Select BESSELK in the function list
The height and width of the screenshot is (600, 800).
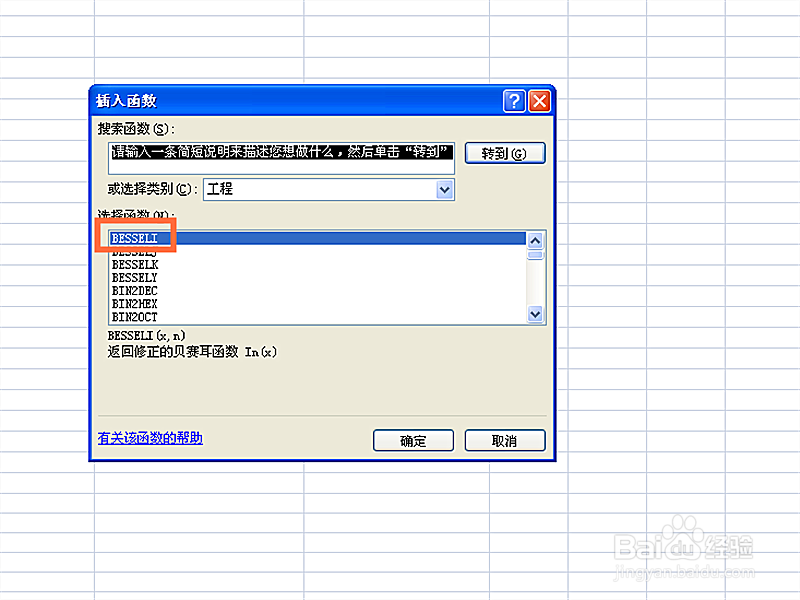[x=317, y=265]
